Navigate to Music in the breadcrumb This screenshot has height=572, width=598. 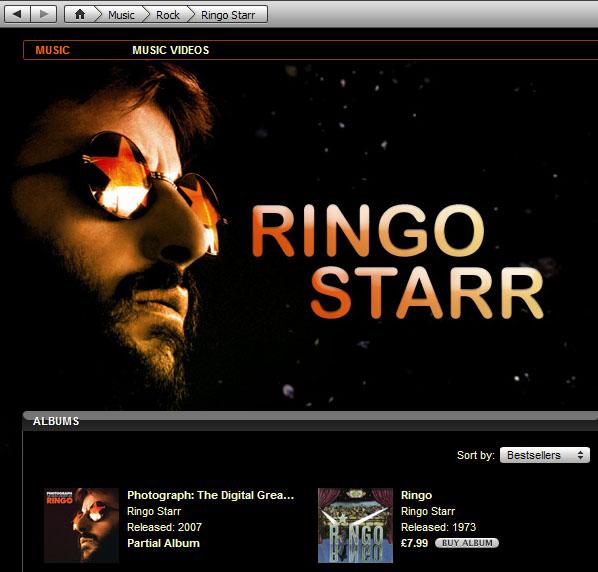pyautogui.click(x=121, y=15)
